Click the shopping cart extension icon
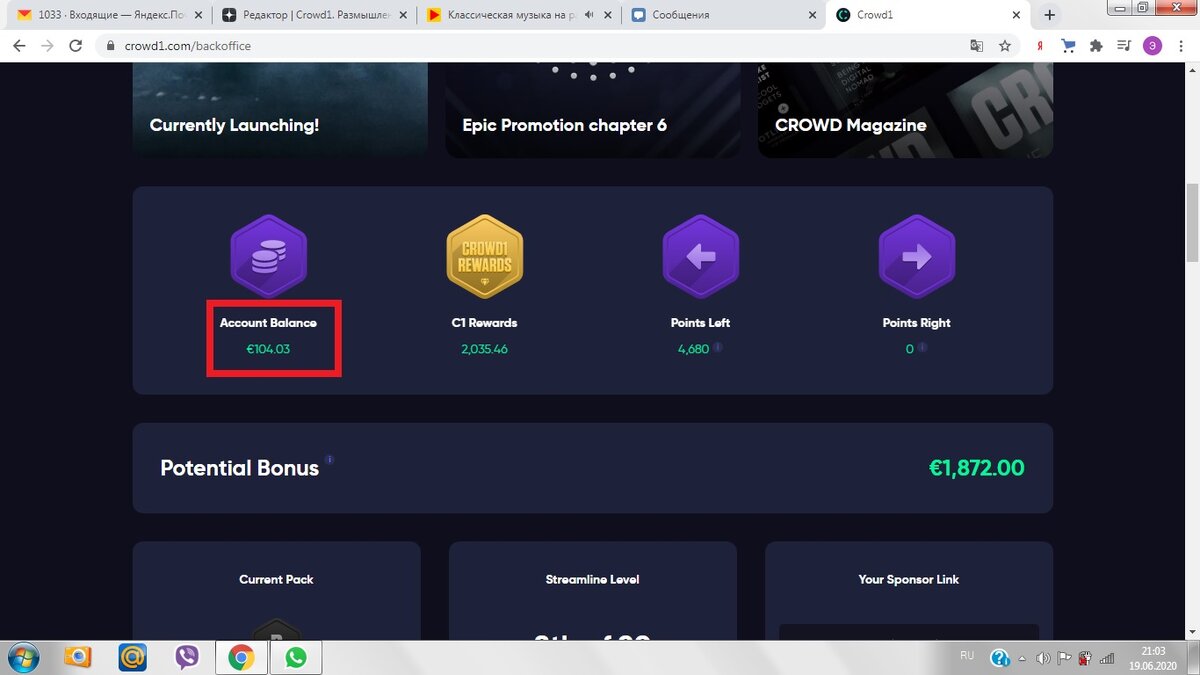1200x675 pixels. pos(1068,46)
